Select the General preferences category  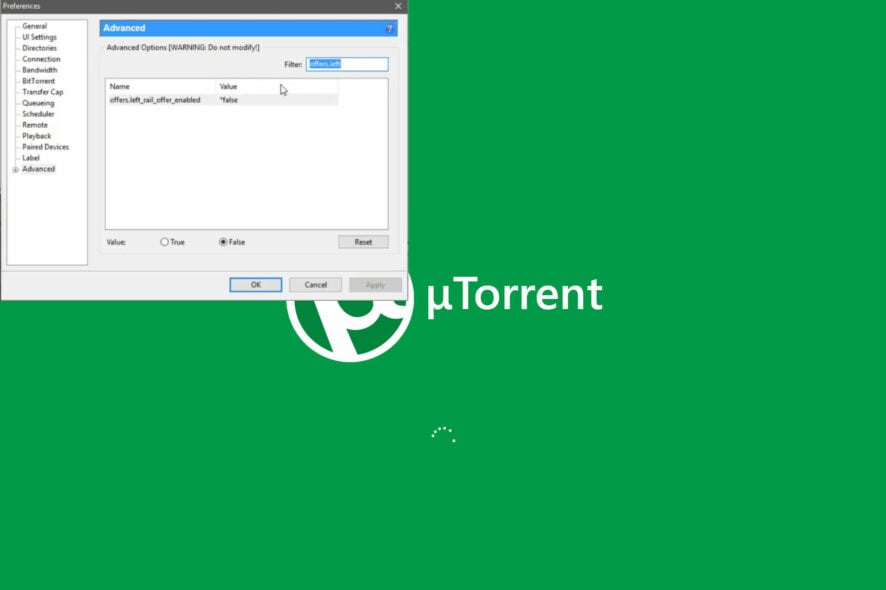pos(35,25)
